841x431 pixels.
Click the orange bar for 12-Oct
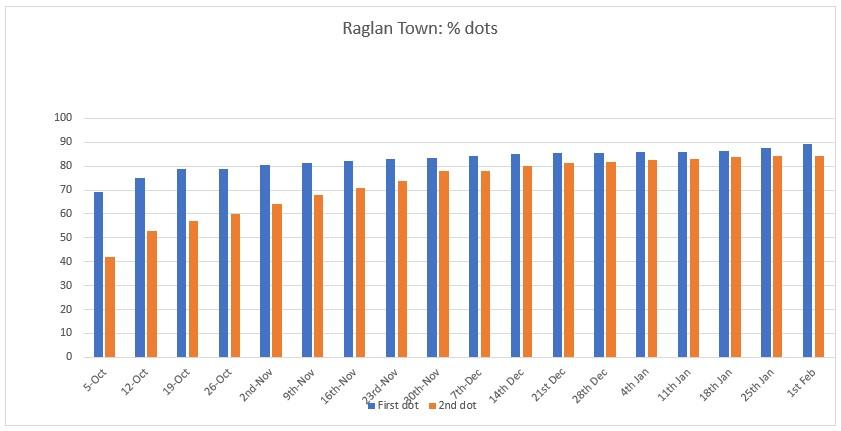(152, 294)
